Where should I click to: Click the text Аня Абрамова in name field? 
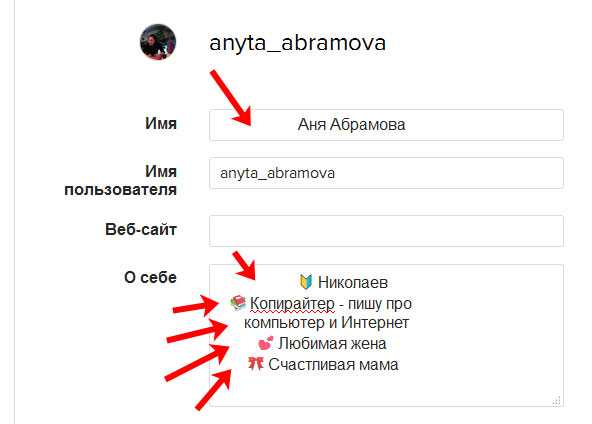[x=352, y=125]
